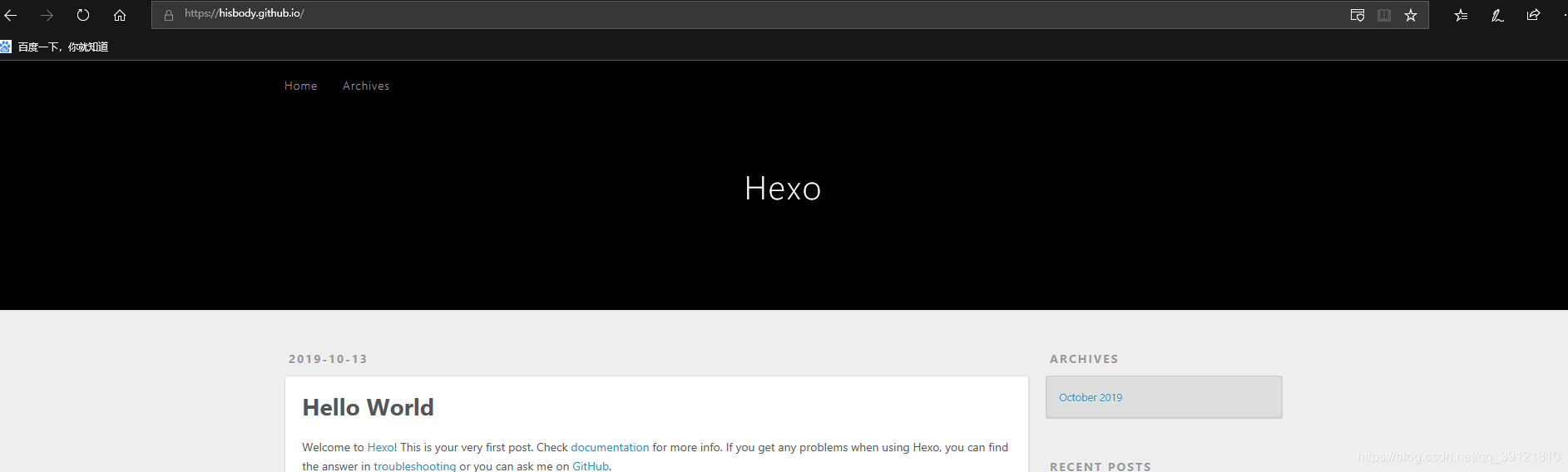Click the Hexo site title

pos(783,189)
